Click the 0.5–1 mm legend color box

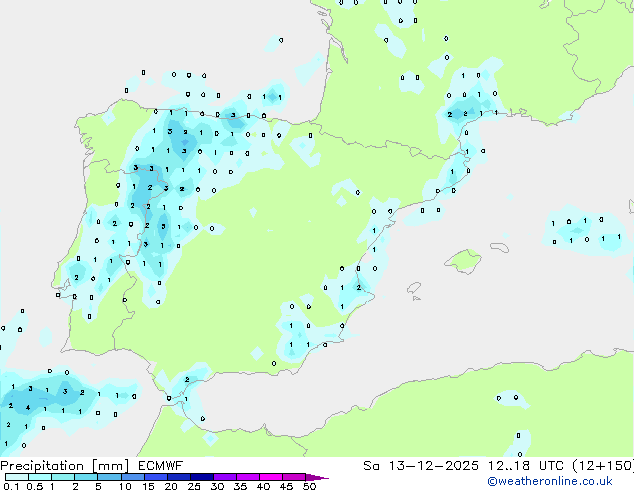40,477
